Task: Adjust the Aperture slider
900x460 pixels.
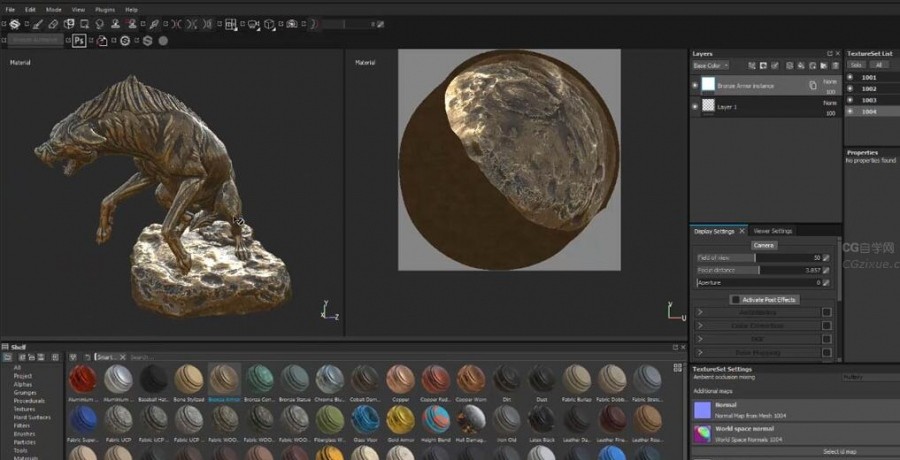Action: point(758,283)
